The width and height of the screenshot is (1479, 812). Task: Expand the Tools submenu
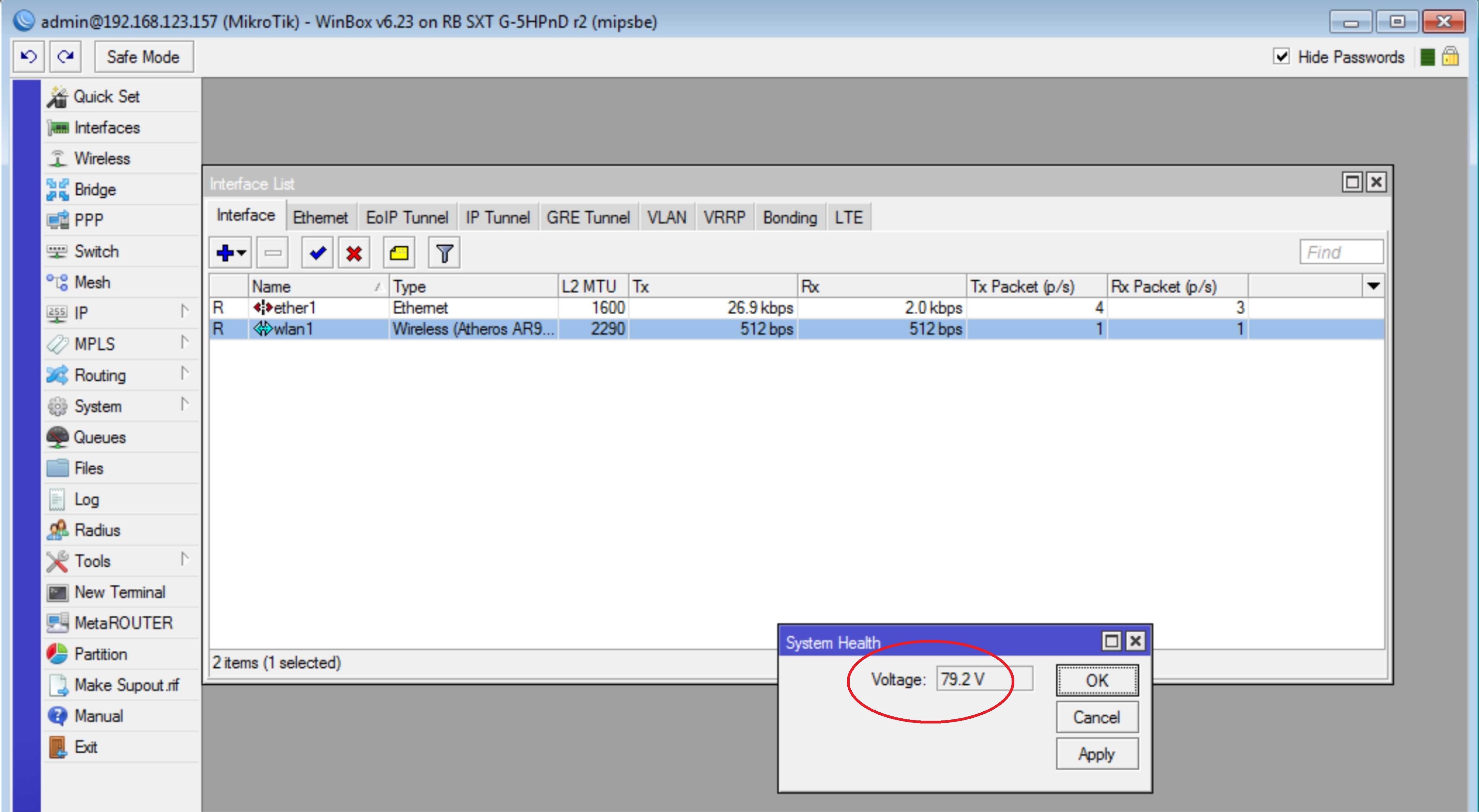tap(184, 559)
